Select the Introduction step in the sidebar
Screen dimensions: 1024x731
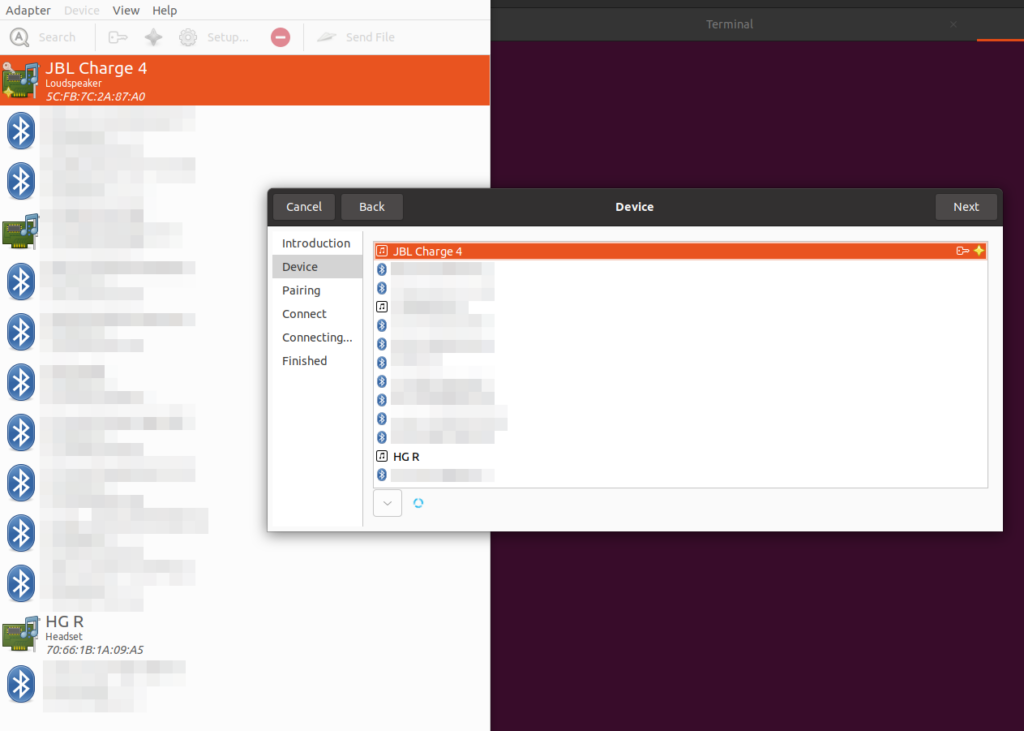click(317, 243)
